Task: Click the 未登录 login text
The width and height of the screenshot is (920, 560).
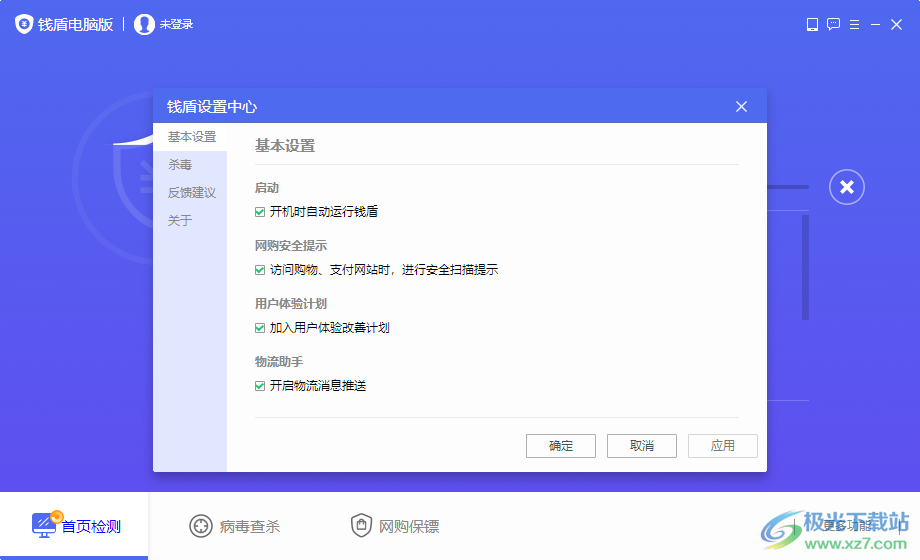Action: (x=177, y=24)
